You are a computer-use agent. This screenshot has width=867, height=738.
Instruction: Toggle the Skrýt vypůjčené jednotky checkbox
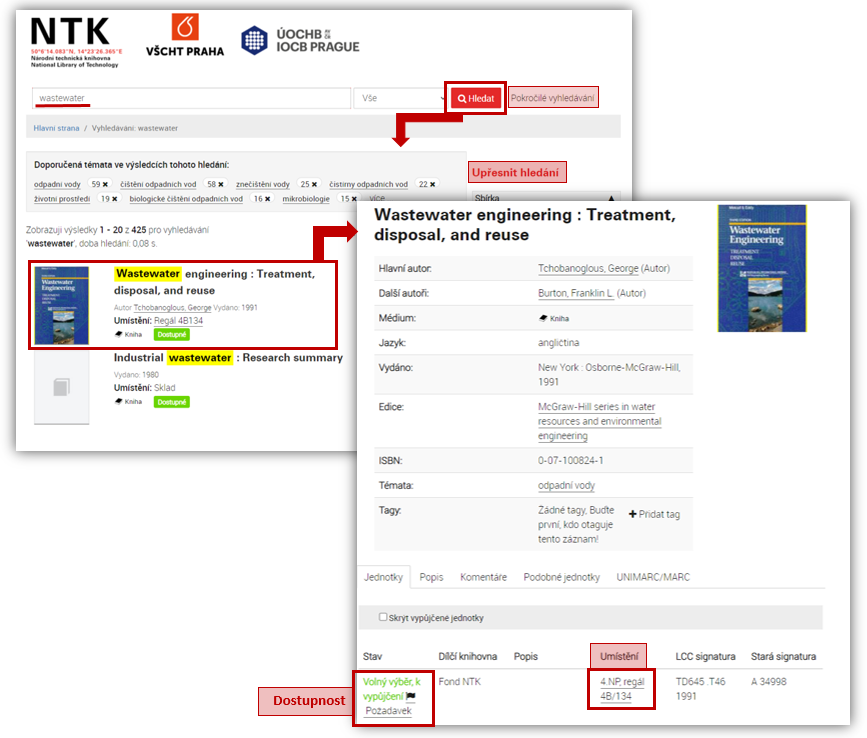coord(383,617)
